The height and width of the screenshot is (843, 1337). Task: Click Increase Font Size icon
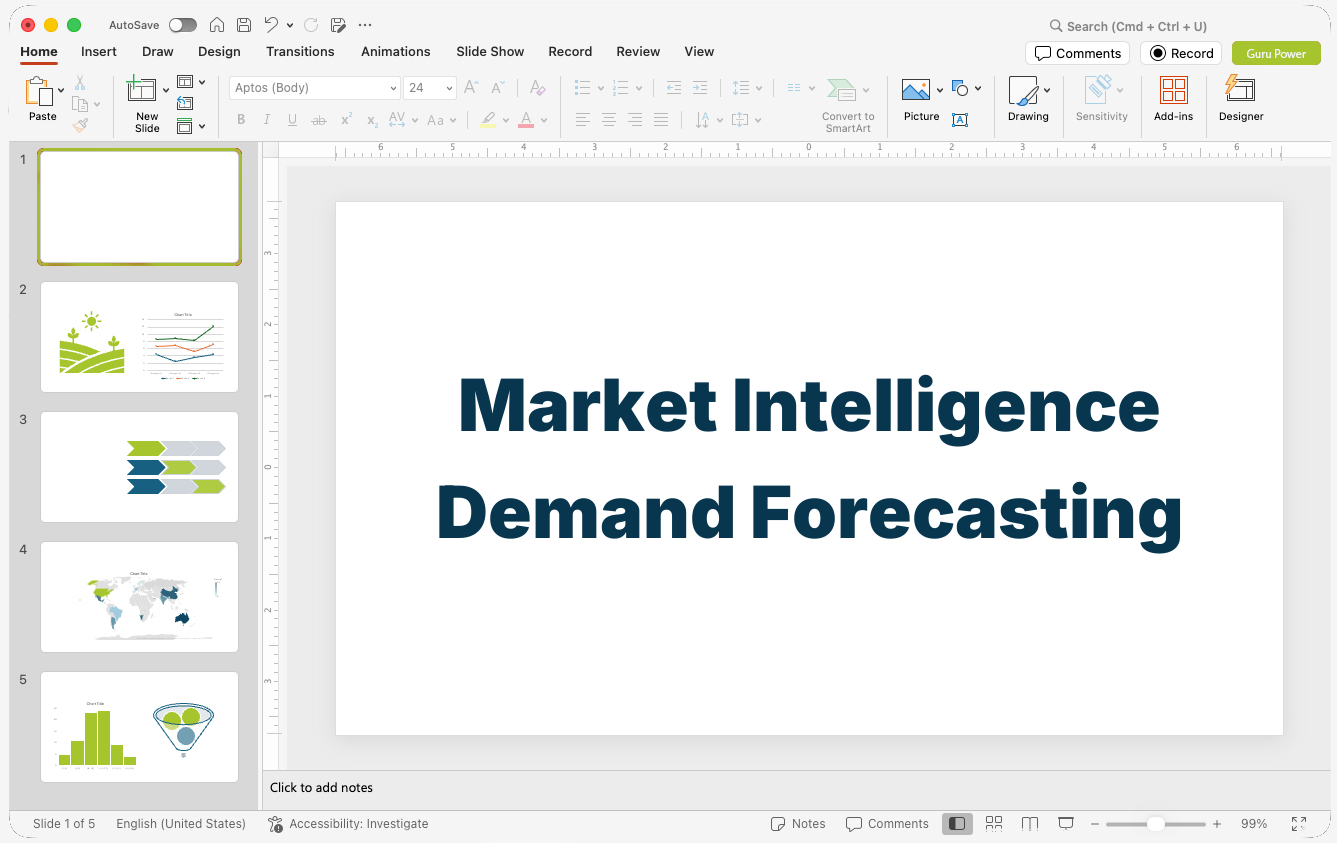[471, 88]
